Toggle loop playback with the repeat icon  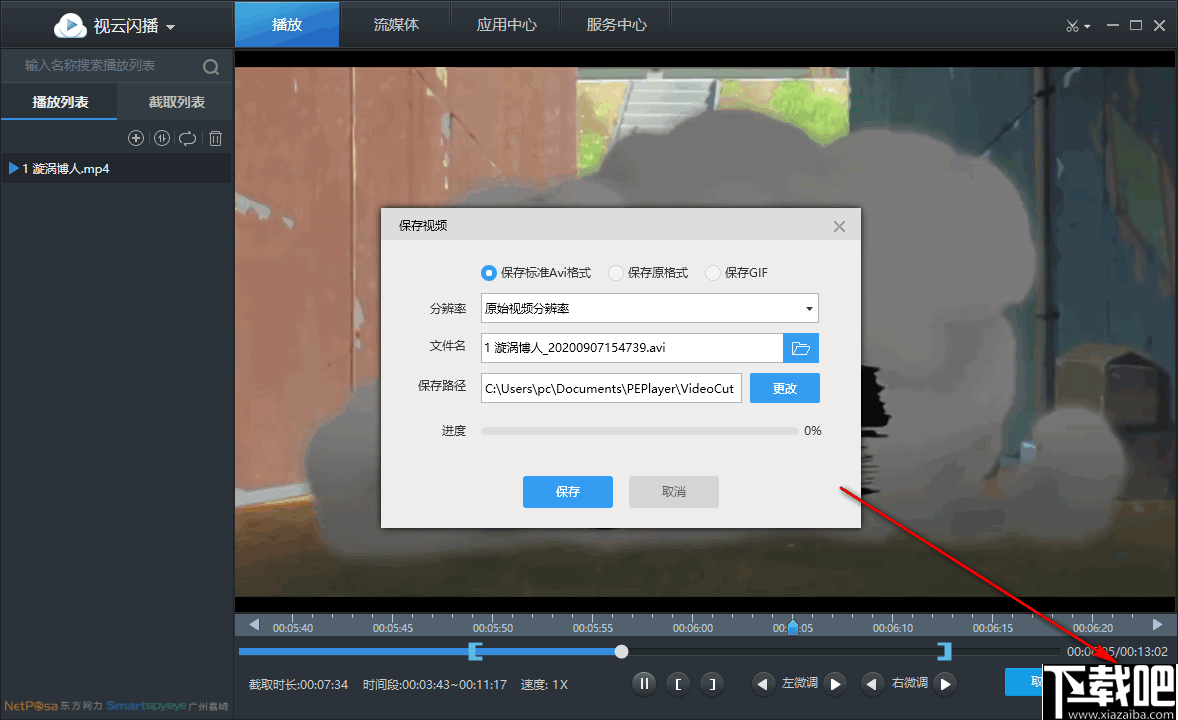pos(188,138)
